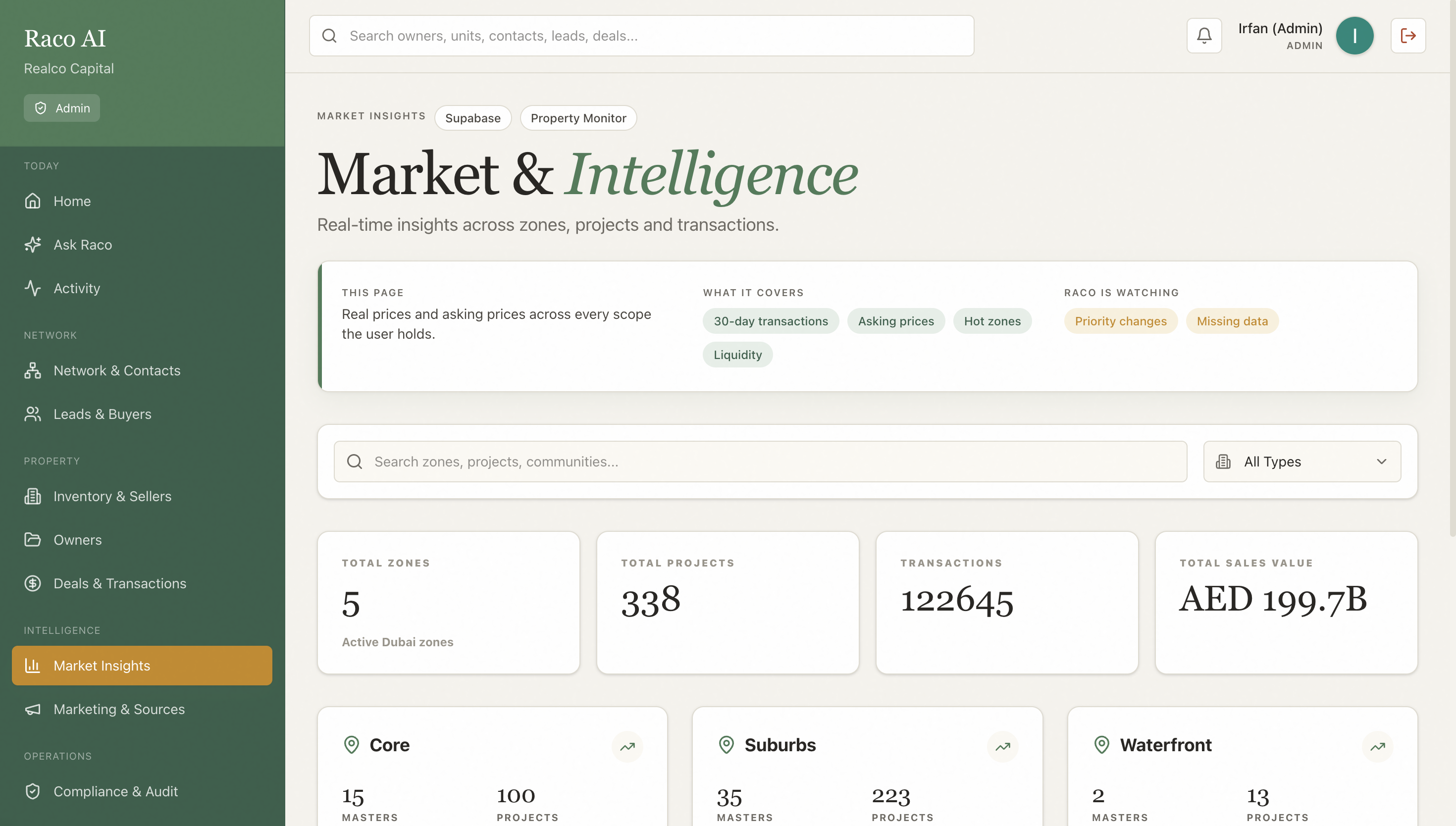Click the Compliance & Audit shield icon
This screenshot has width=1456, height=826.
(33, 791)
